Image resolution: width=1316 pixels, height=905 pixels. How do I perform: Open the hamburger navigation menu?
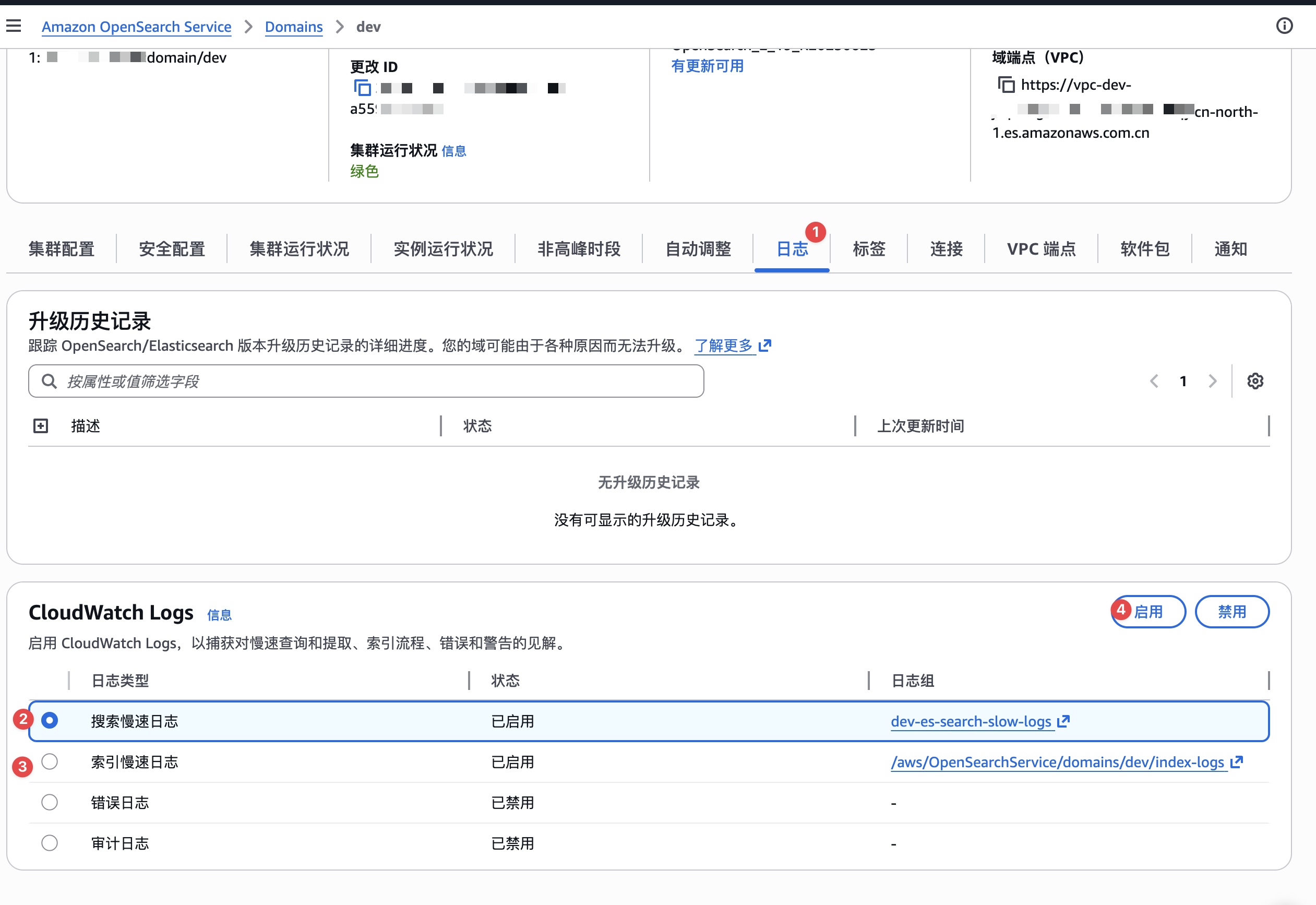coord(14,26)
